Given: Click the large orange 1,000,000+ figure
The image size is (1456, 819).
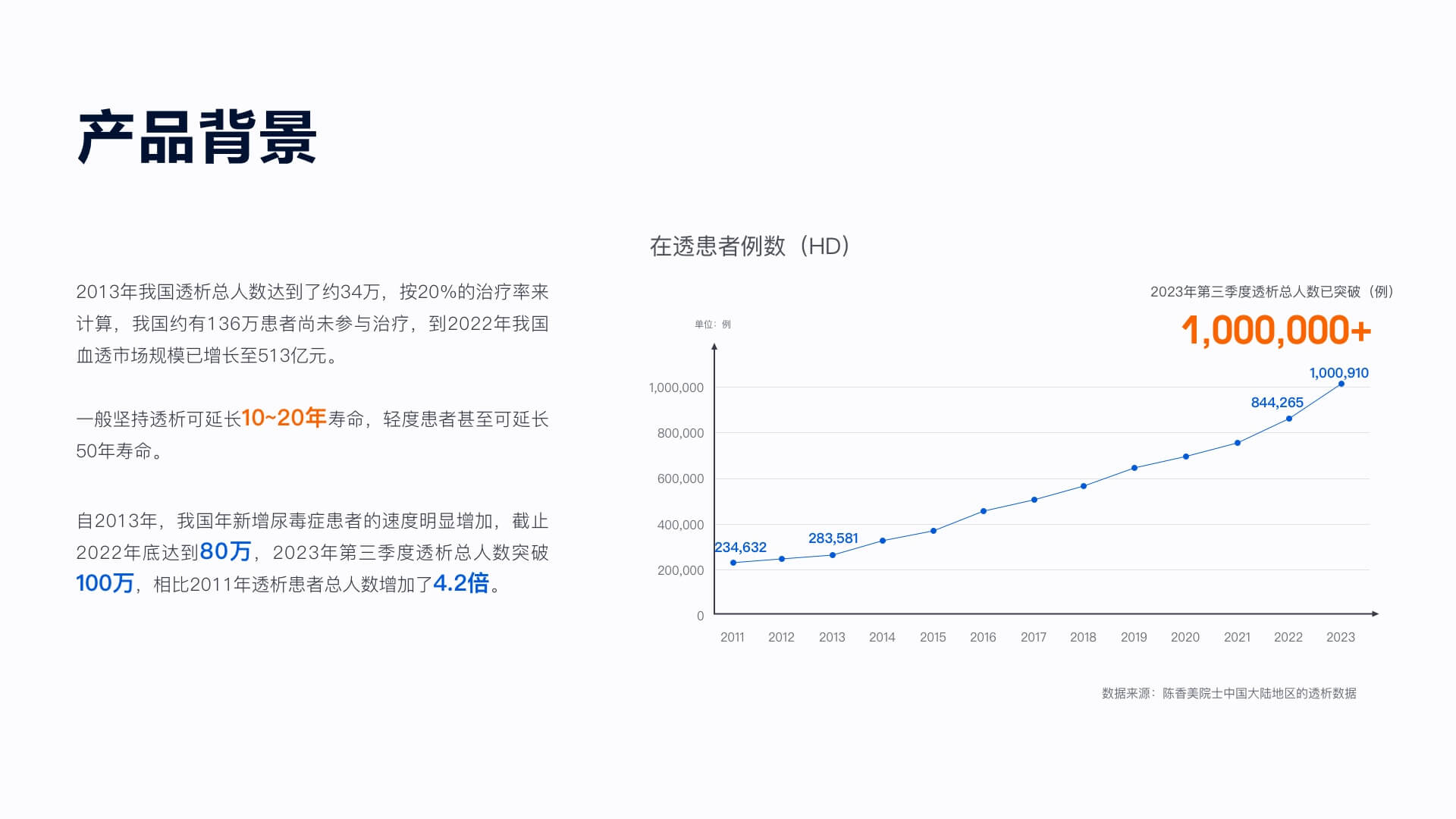Looking at the screenshot, I should (1276, 331).
